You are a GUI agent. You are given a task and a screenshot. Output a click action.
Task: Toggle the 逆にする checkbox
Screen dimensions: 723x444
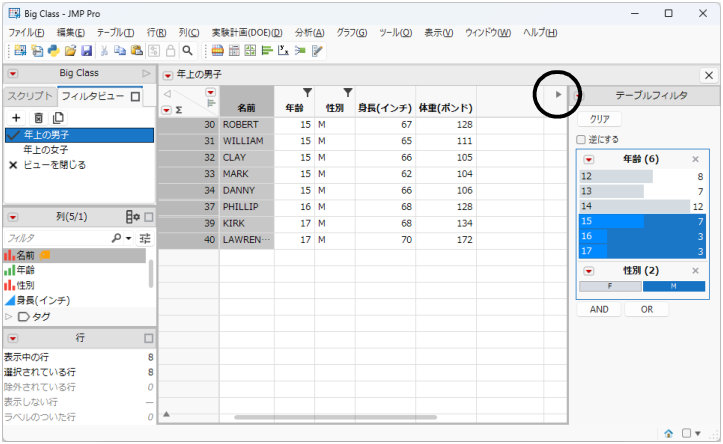coord(581,140)
